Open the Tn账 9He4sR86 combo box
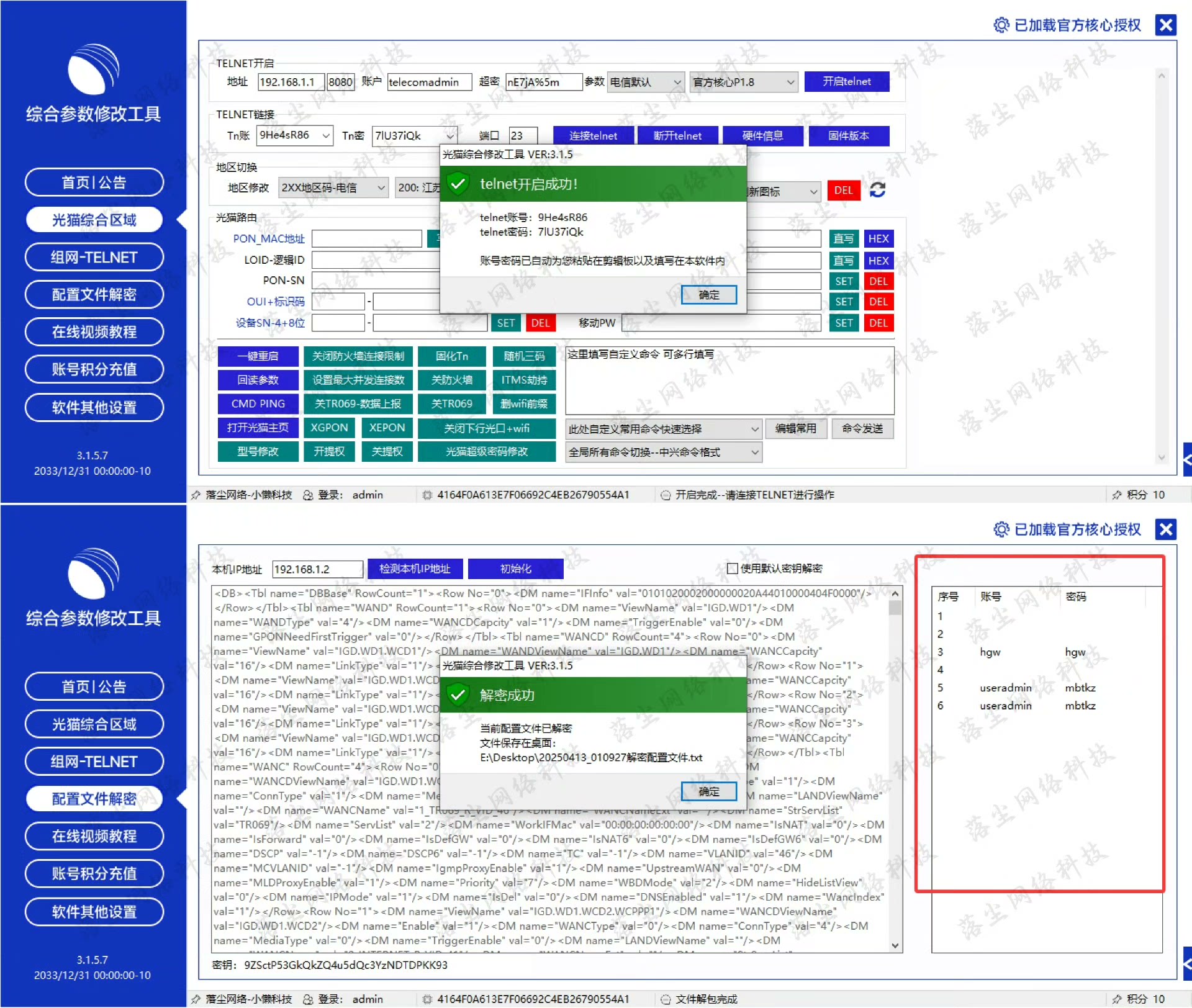1192x1008 pixels. 326,135
